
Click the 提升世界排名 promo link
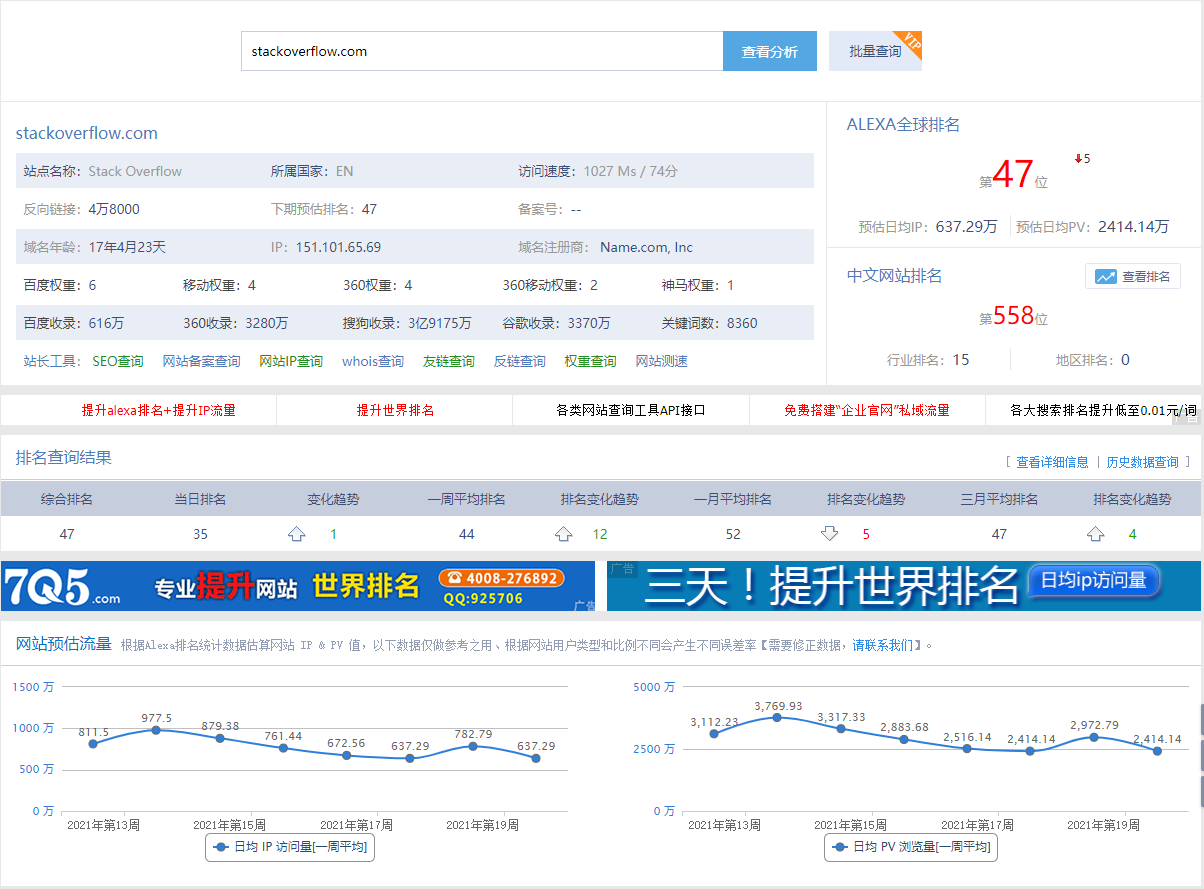(396, 410)
